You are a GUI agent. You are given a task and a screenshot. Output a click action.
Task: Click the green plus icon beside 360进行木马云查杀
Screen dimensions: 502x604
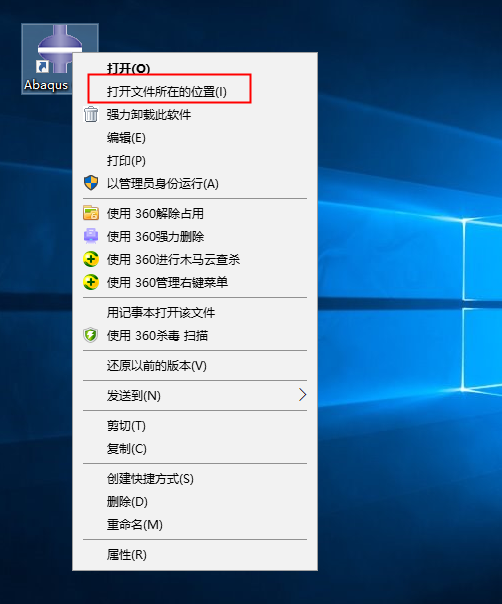tap(91, 259)
